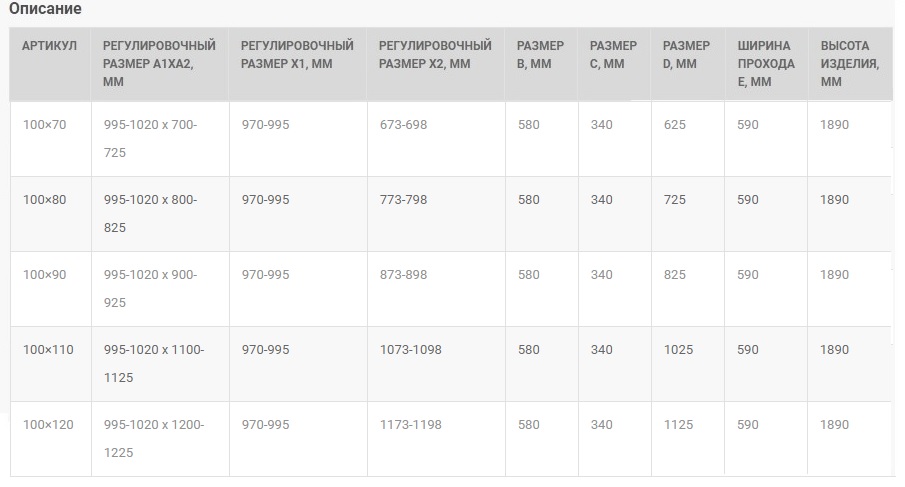Screen dimensions: 905x487
Task: Click the Высота изделия column header
Action: click(850, 63)
